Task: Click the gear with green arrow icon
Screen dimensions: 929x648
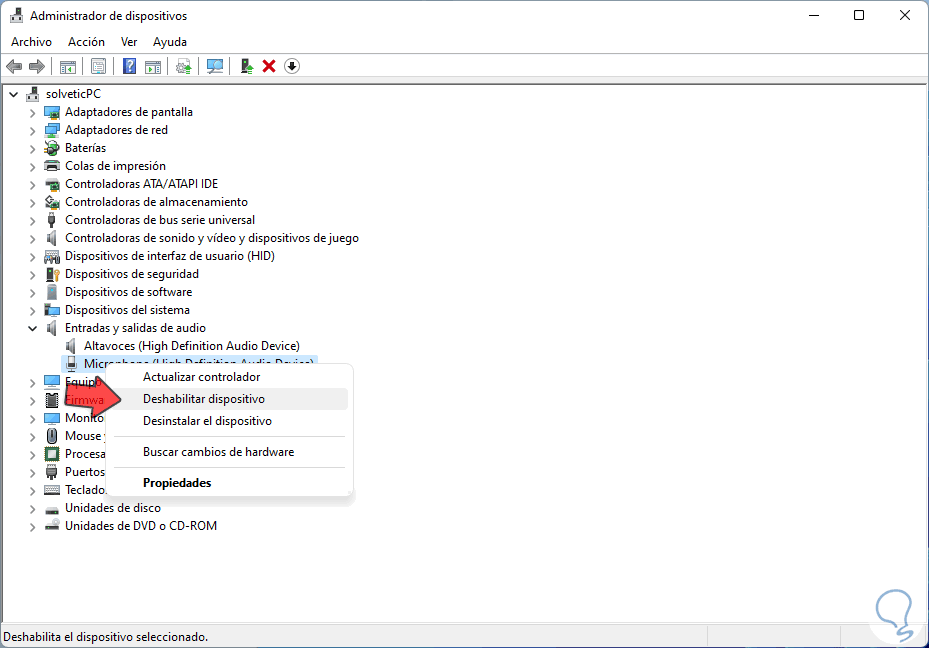Action: pyautogui.click(x=184, y=66)
